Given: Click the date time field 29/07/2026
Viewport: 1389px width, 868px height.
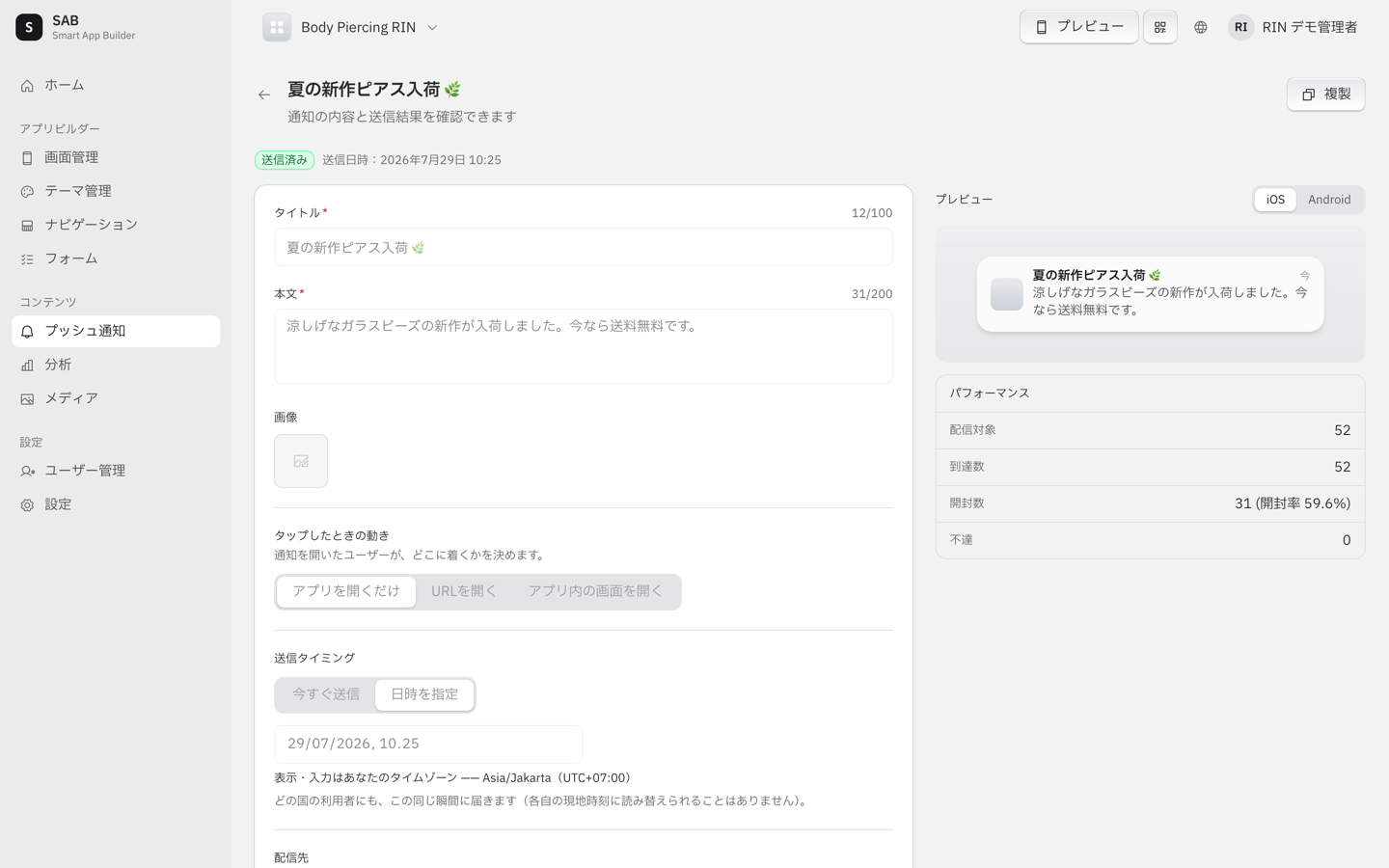Looking at the screenshot, I should 428,745.
